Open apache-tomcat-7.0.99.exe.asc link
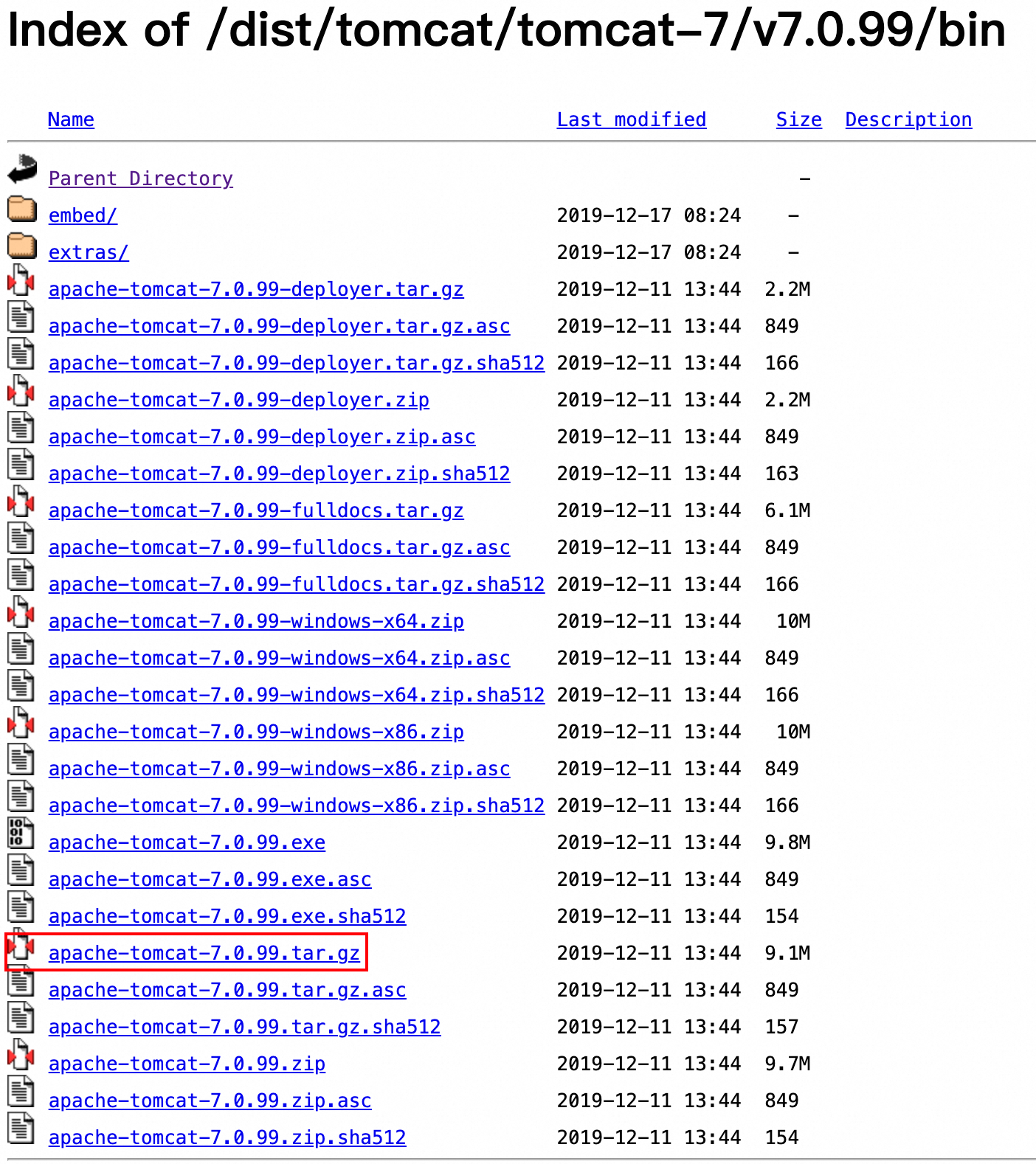The image size is (1036, 1164). [210, 879]
